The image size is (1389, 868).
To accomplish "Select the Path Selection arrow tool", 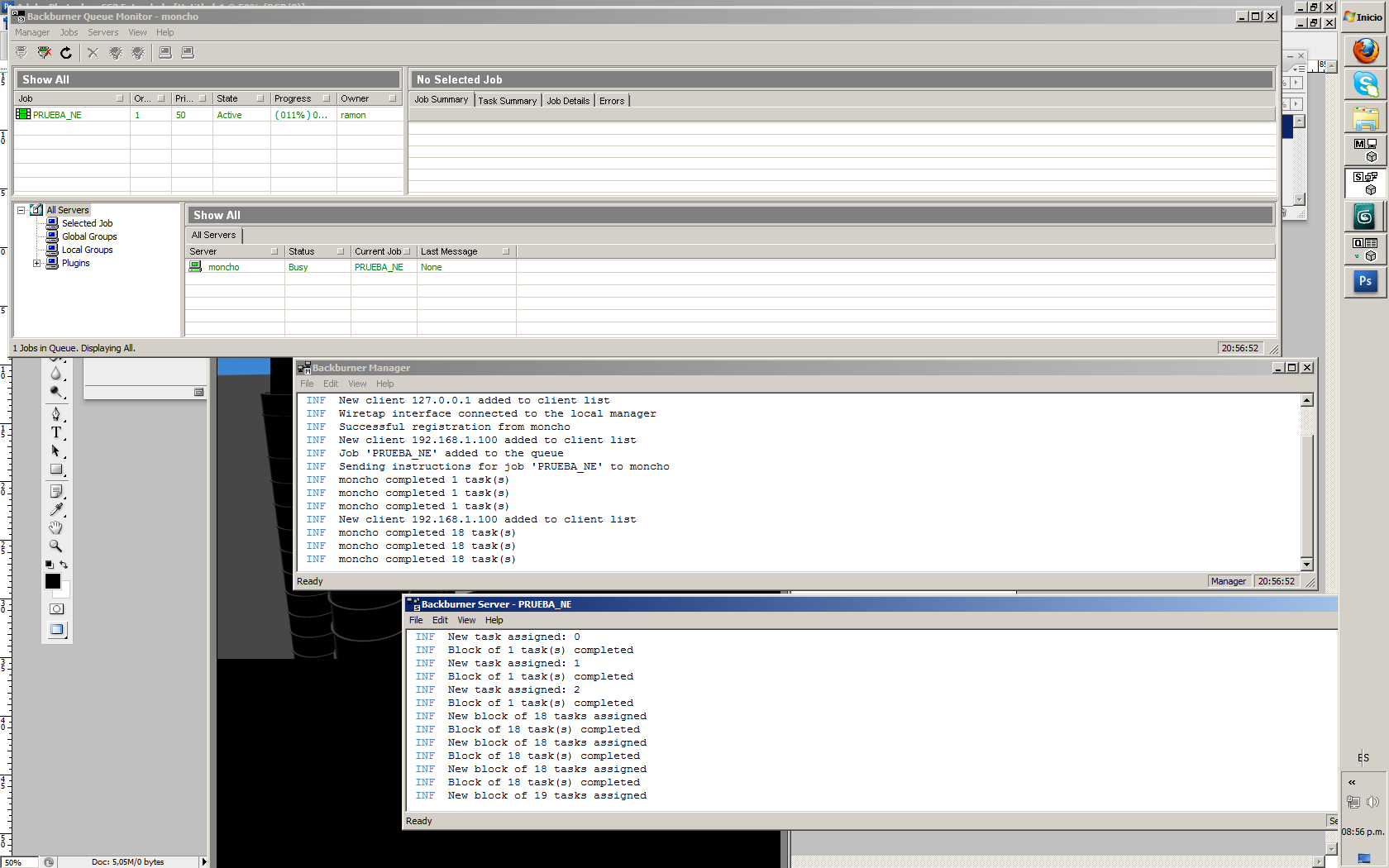I will (x=56, y=451).
